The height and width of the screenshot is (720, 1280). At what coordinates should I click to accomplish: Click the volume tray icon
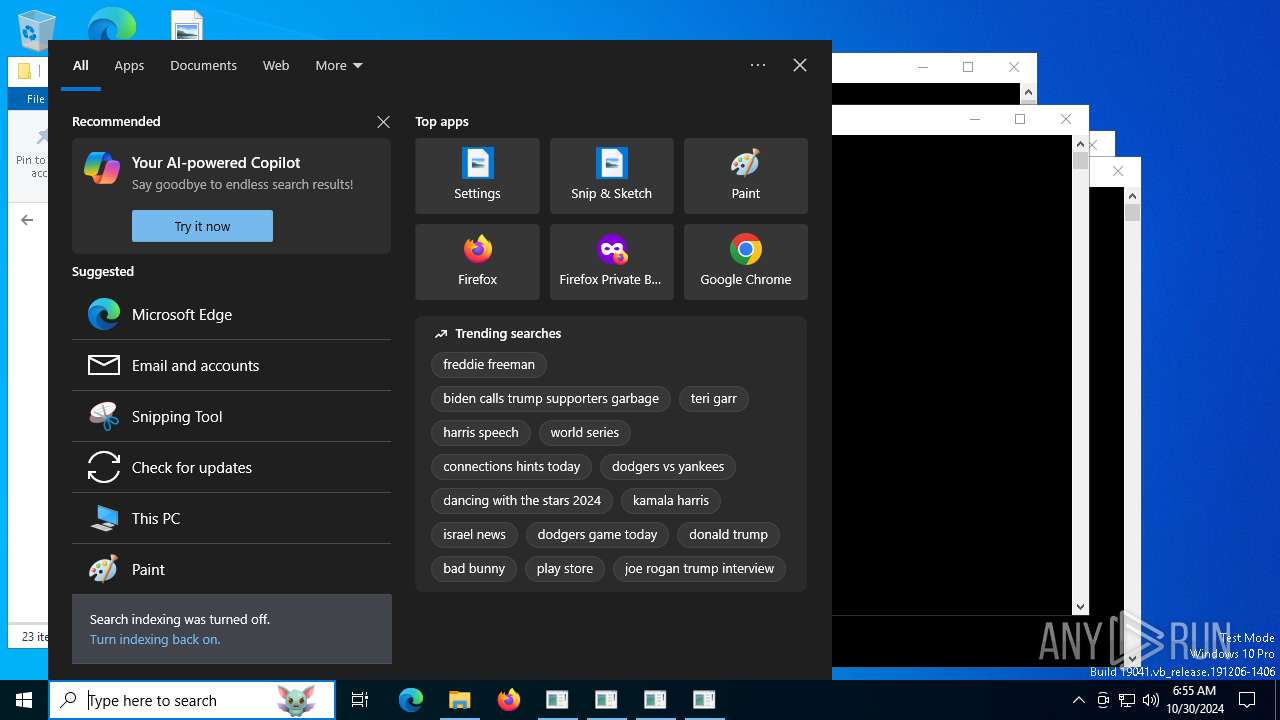coord(1151,700)
